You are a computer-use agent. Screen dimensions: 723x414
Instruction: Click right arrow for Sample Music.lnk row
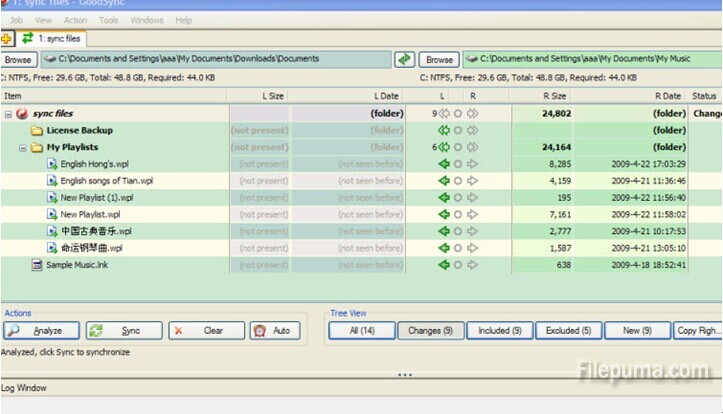pyautogui.click(x=472, y=265)
